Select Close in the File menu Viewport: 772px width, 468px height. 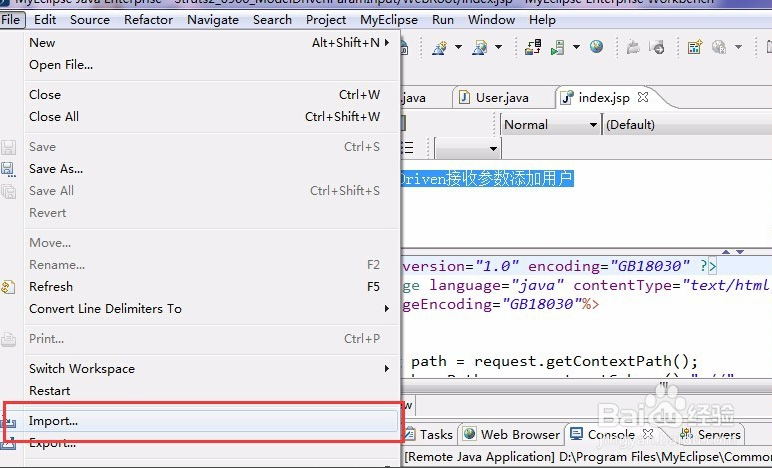[x=211, y=94]
